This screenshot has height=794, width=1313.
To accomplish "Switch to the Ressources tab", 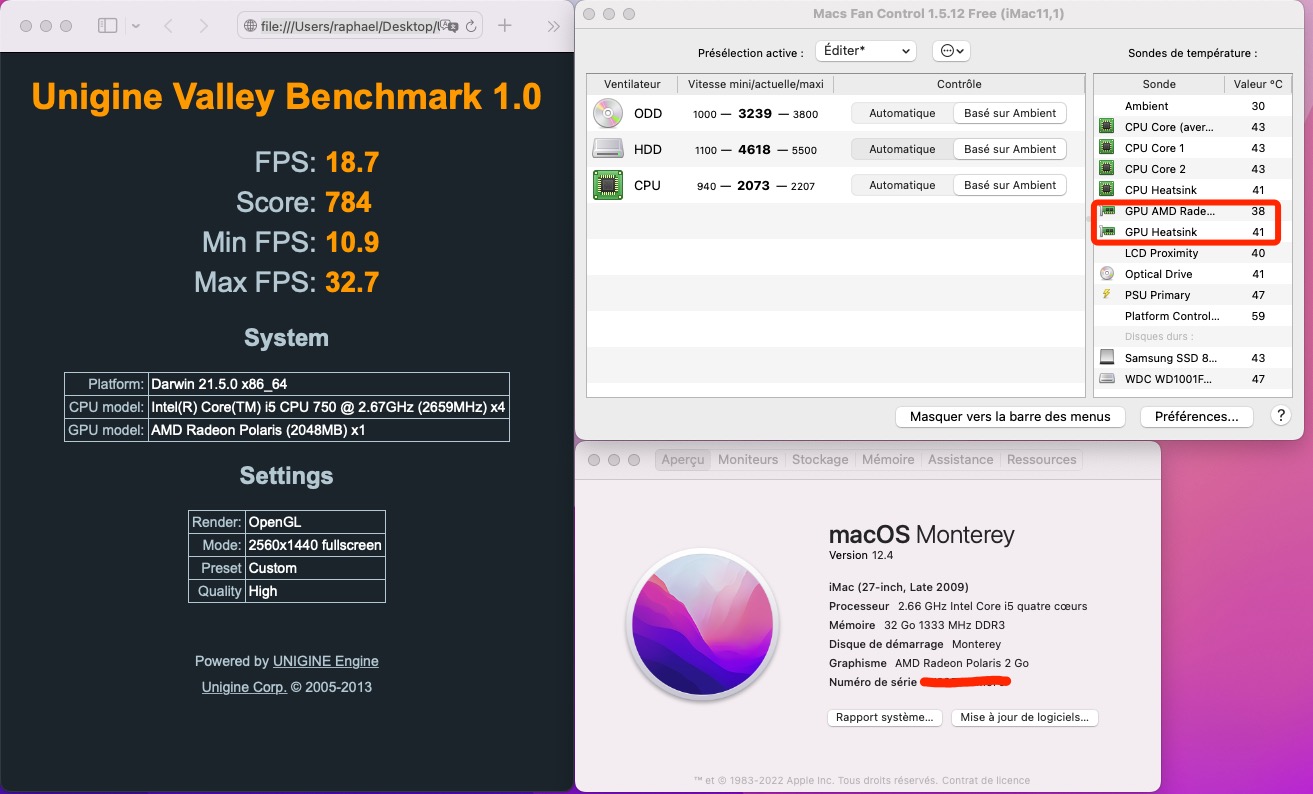I will coord(1042,460).
